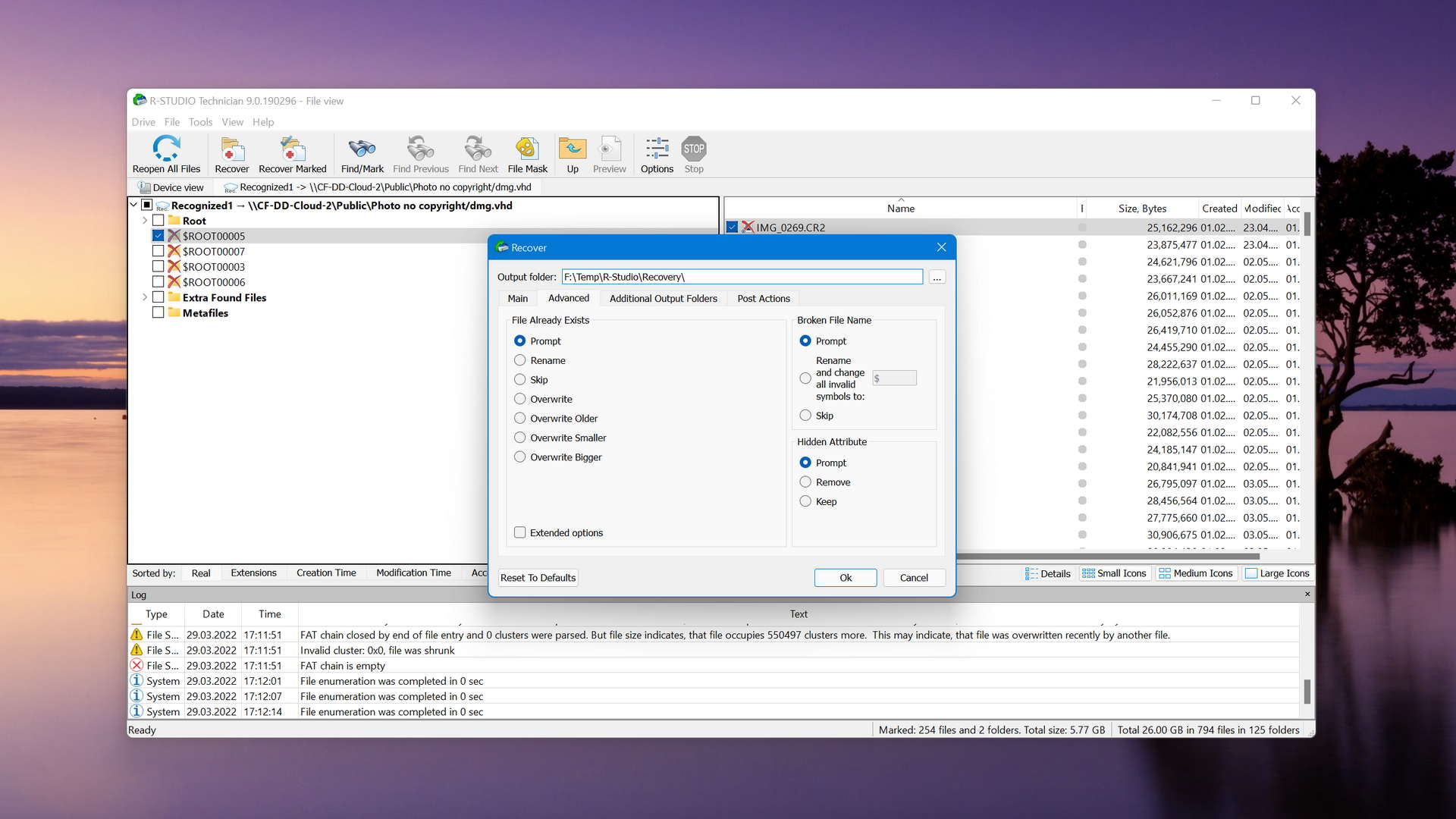Select Keep under Hidden Attribute
The height and width of the screenshot is (819, 1456).
pyautogui.click(x=805, y=501)
